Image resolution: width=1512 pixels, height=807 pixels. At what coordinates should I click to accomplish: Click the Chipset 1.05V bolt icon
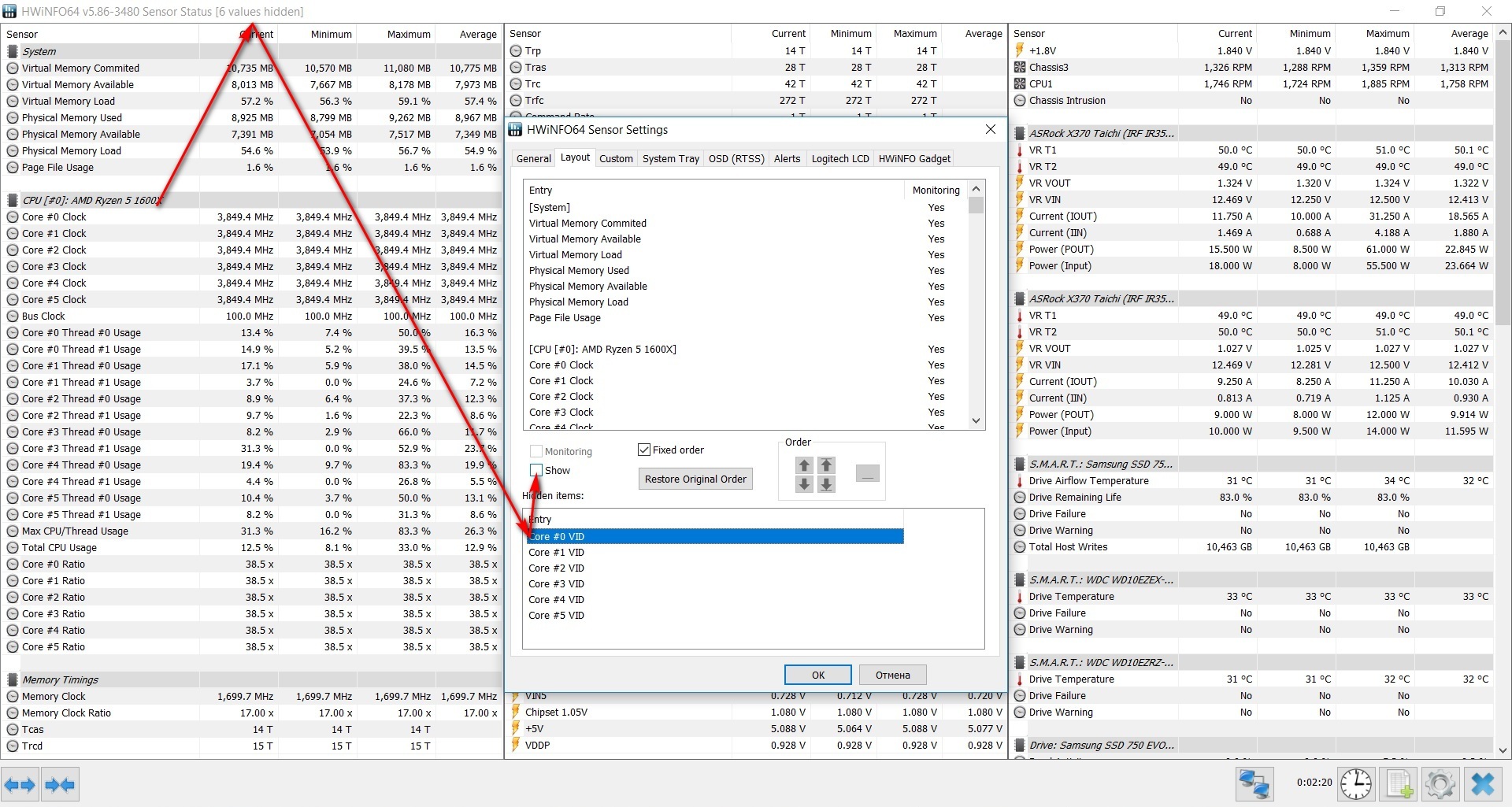click(517, 712)
